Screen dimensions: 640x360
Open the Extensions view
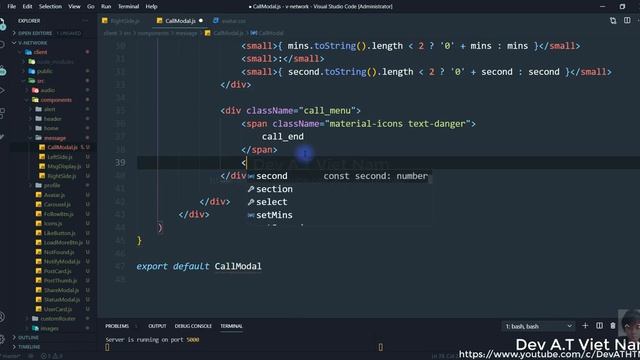[x=2, y=113]
